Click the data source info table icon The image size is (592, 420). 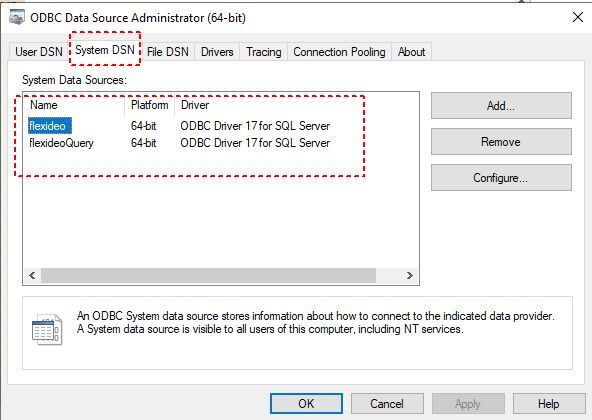[47, 329]
